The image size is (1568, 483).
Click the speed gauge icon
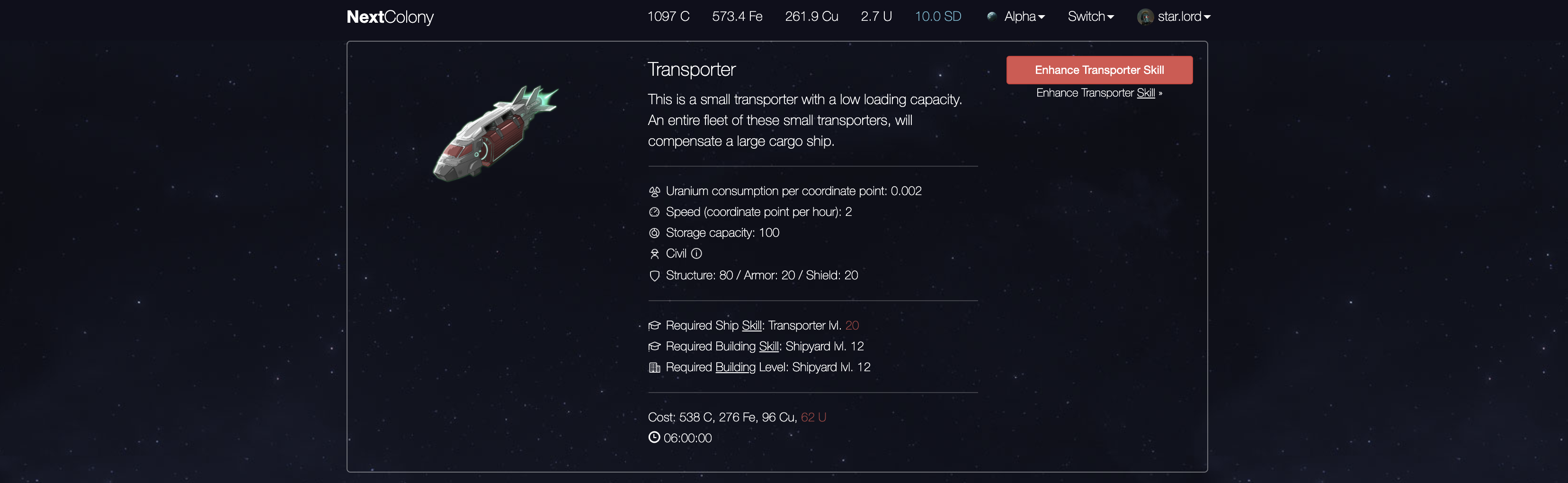point(654,212)
